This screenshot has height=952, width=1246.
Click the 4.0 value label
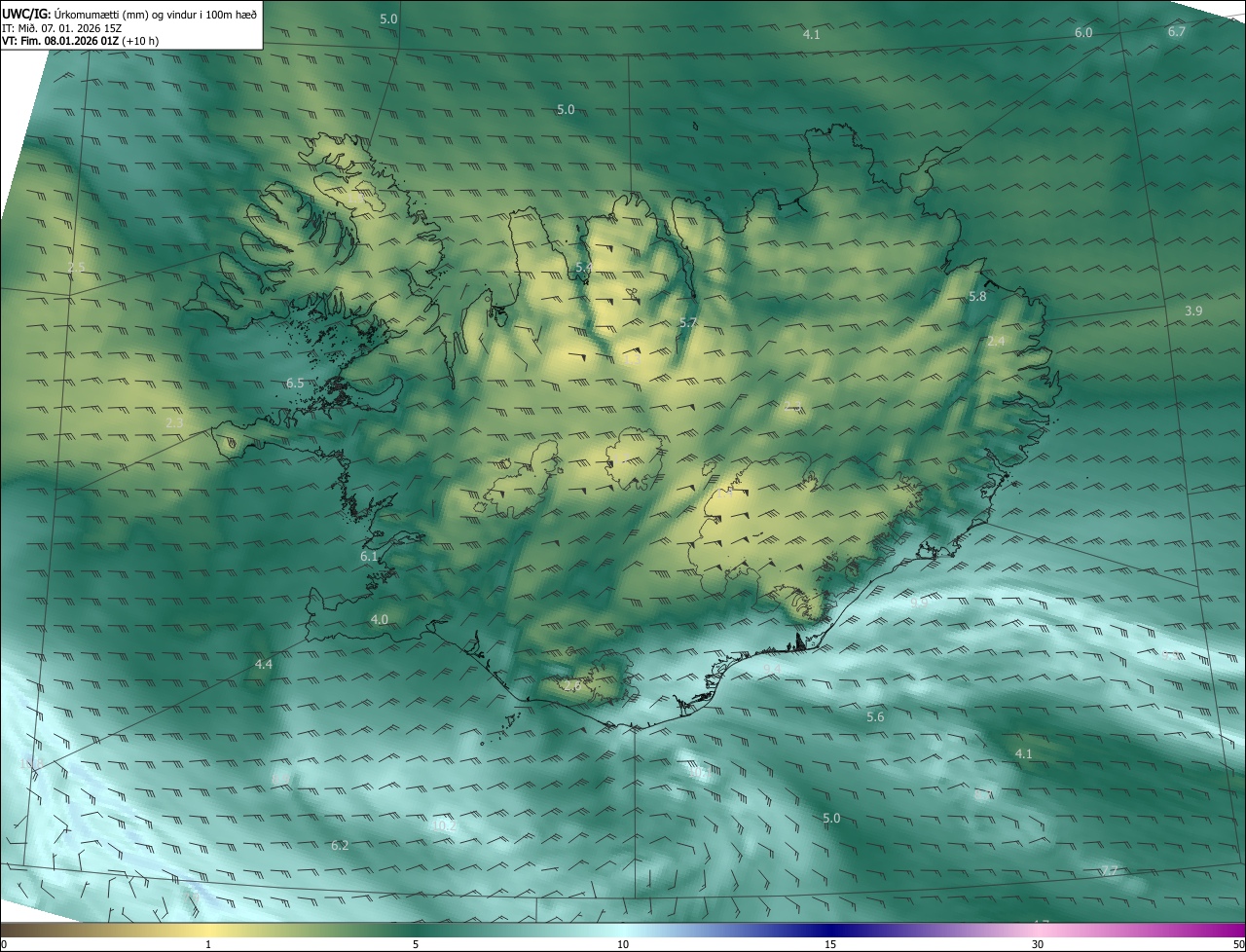click(380, 619)
